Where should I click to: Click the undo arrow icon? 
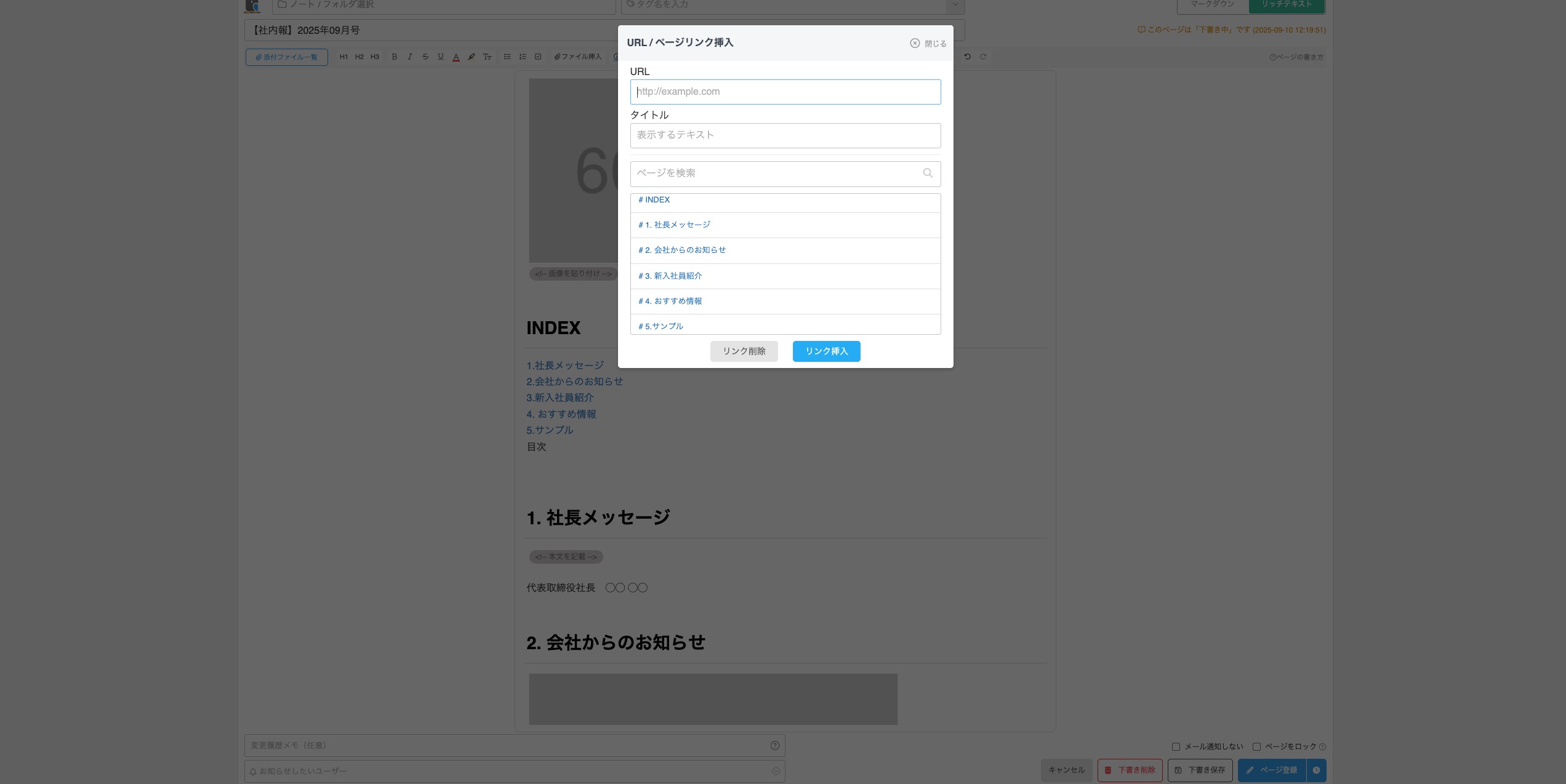tap(968, 57)
